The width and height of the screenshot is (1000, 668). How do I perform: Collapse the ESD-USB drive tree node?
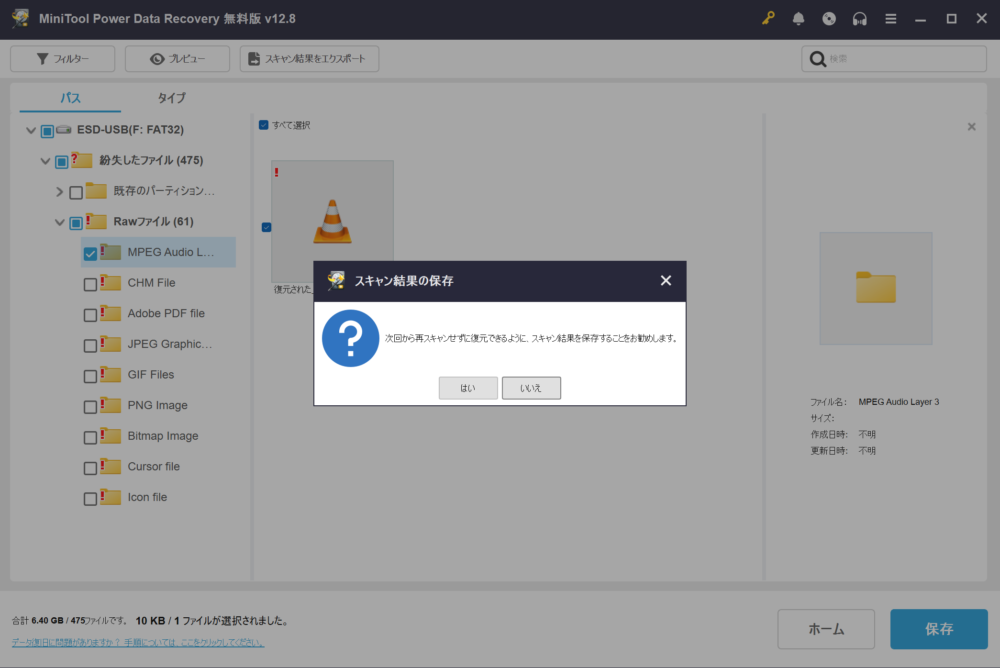pos(31,131)
